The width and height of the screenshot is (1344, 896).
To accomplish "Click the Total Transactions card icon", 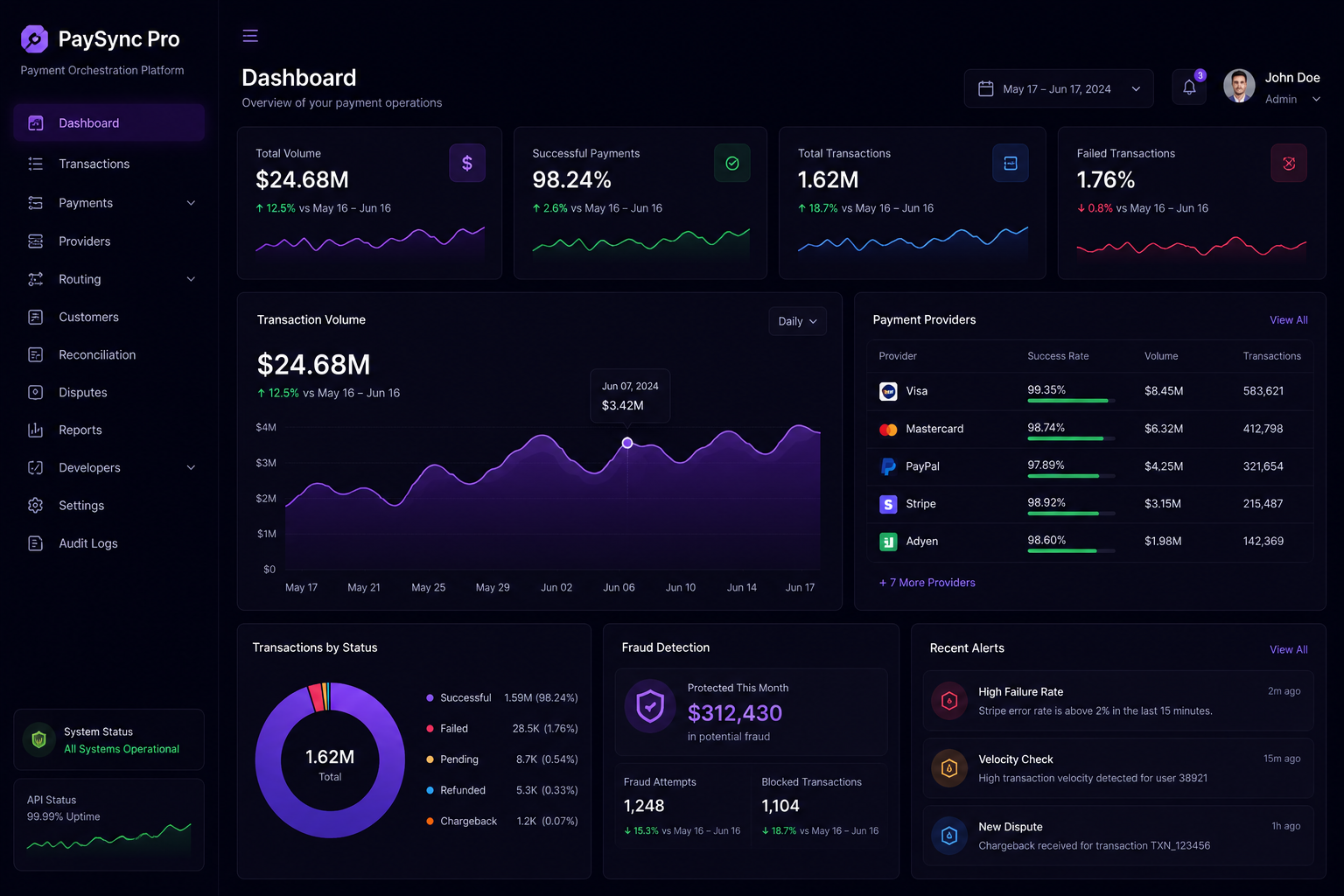I will coord(1011,163).
